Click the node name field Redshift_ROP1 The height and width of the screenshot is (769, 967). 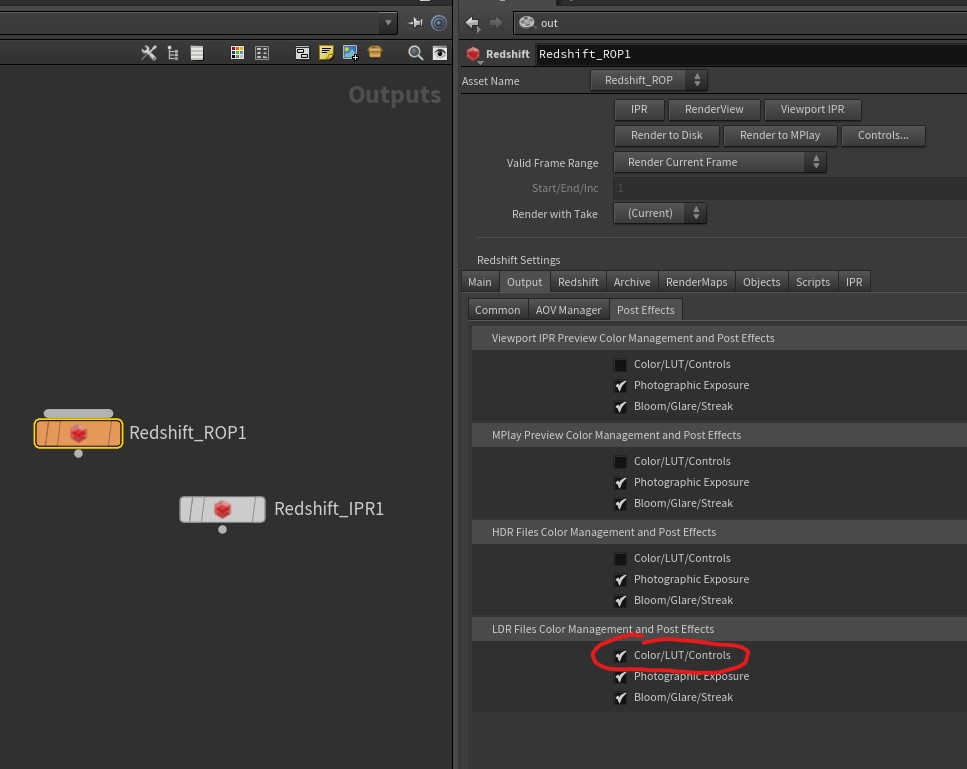pyautogui.click(x=751, y=54)
